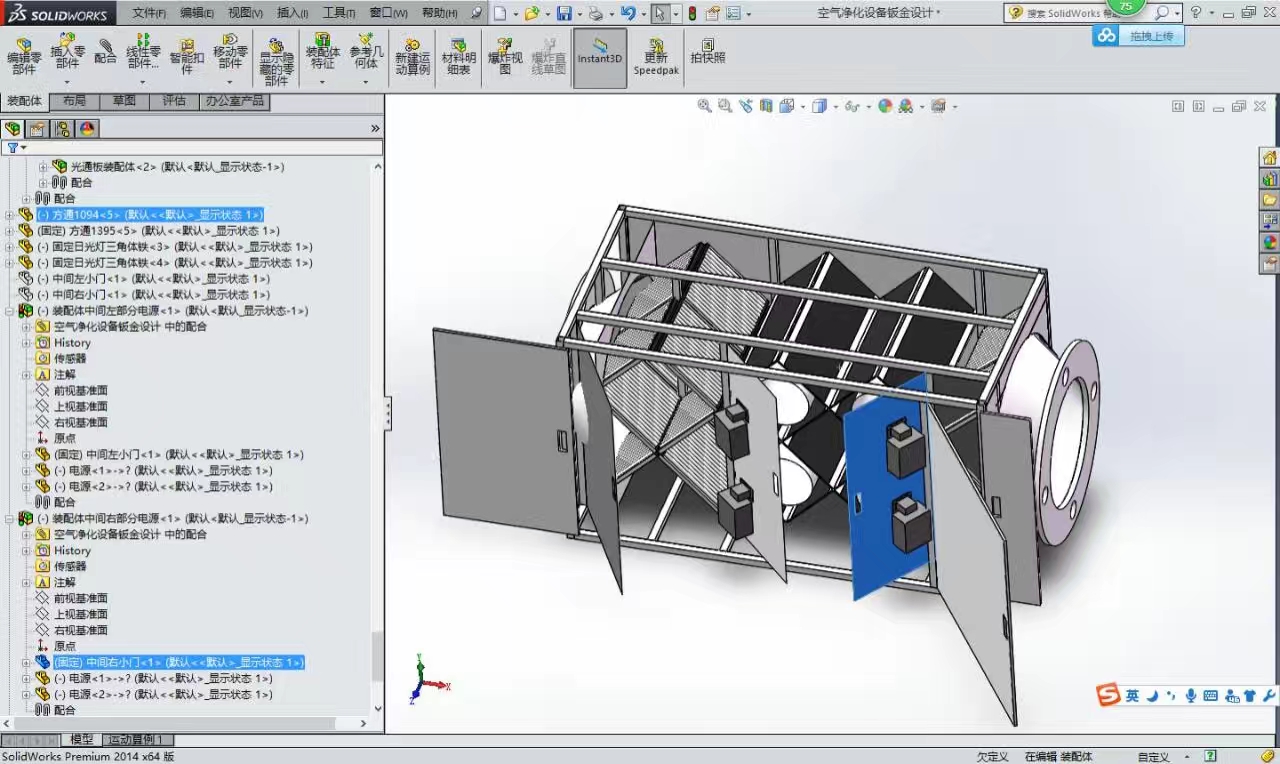Expand the 方通1094<5> tree node
1280x764 pixels.
point(10,215)
